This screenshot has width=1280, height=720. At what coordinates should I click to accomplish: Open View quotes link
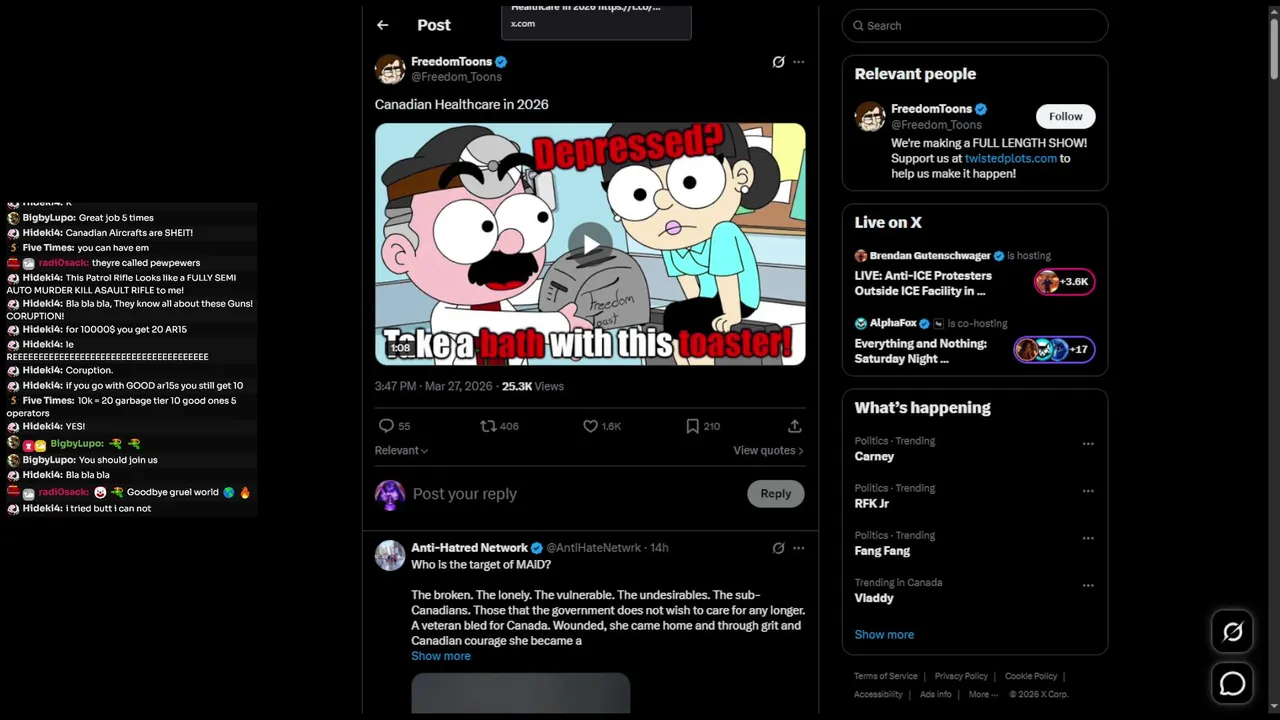(x=768, y=451)
